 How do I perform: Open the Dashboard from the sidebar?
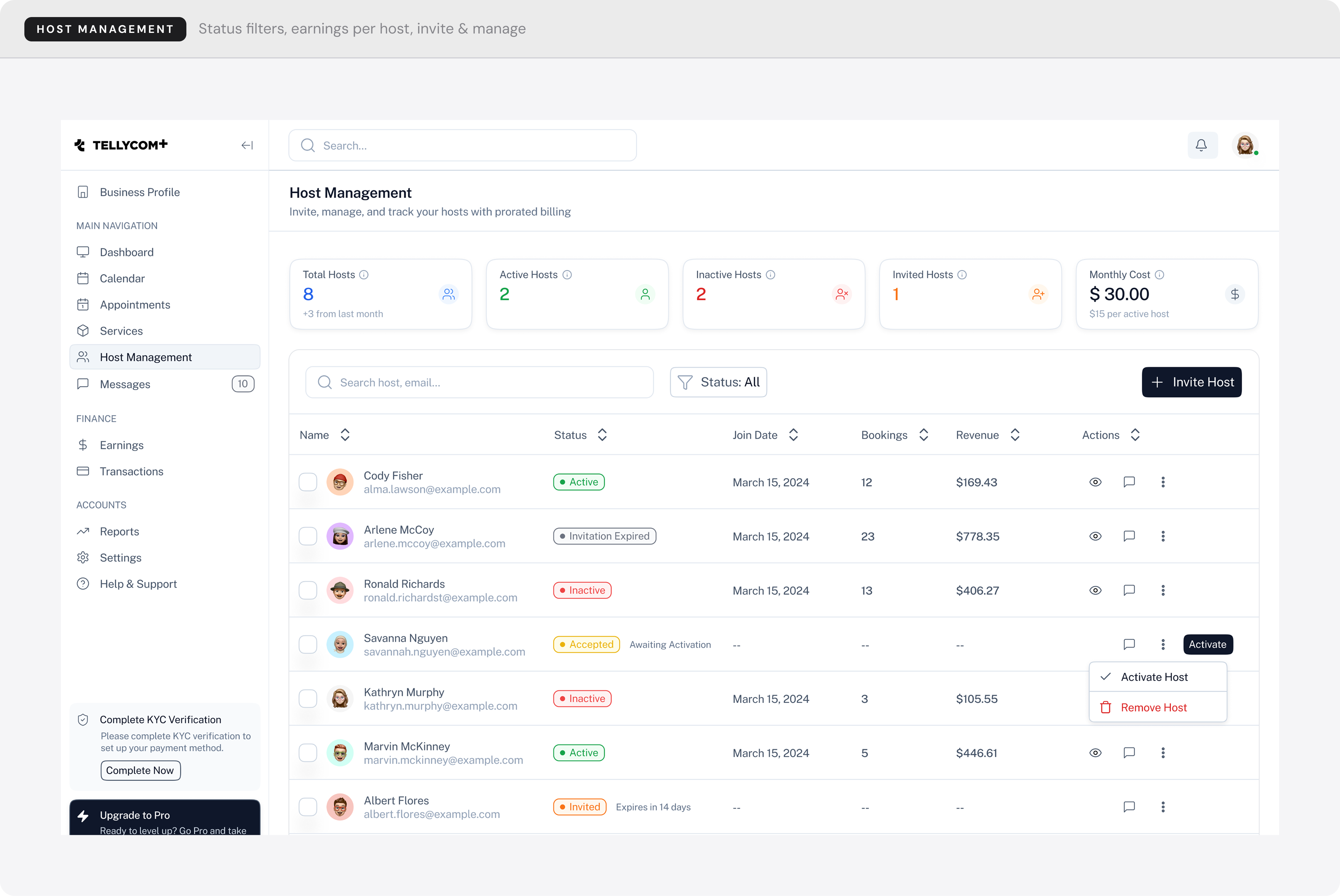[126, 252]
